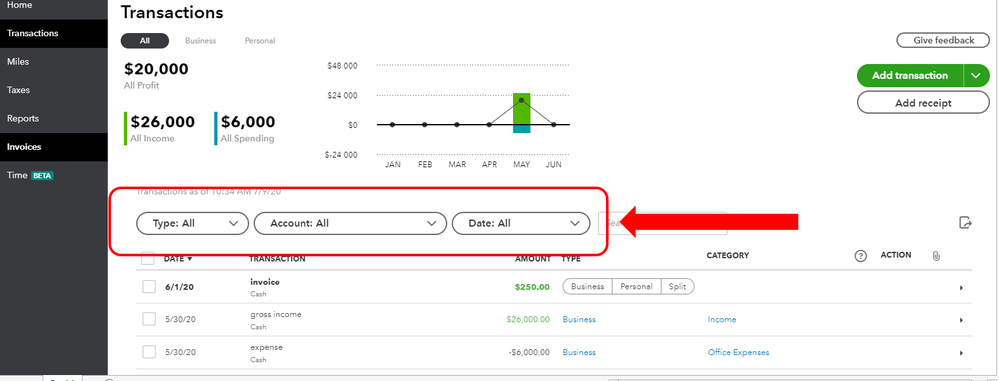Click the JAN data point on chart

tap(392, 125)
